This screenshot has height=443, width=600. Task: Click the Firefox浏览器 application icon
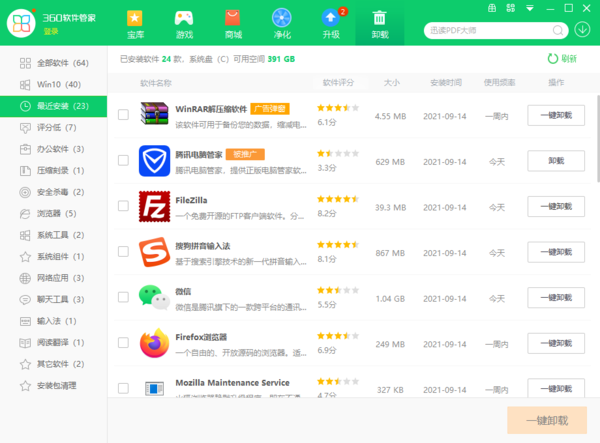[x=154, y=343]
